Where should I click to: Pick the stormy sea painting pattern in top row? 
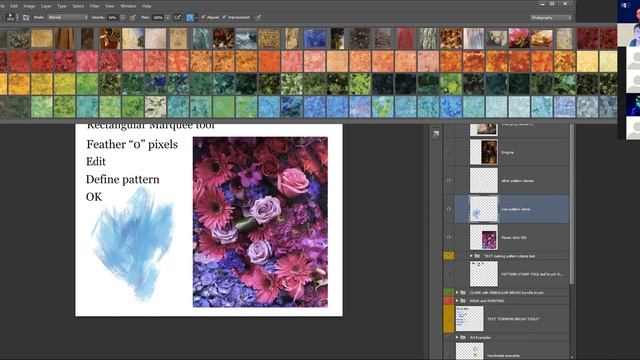[x=247, y=39]
